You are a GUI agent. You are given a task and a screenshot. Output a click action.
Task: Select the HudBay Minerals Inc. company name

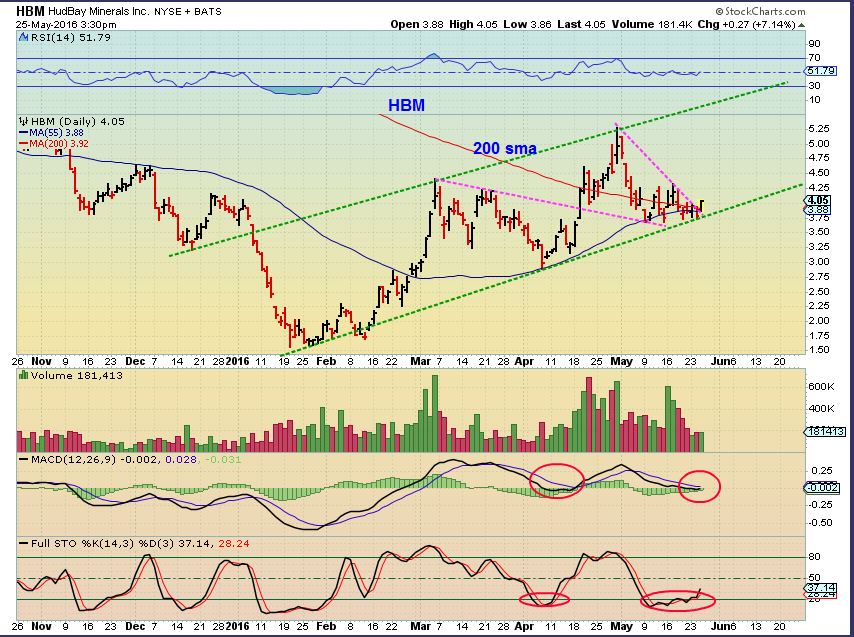[x=98, y=11]
